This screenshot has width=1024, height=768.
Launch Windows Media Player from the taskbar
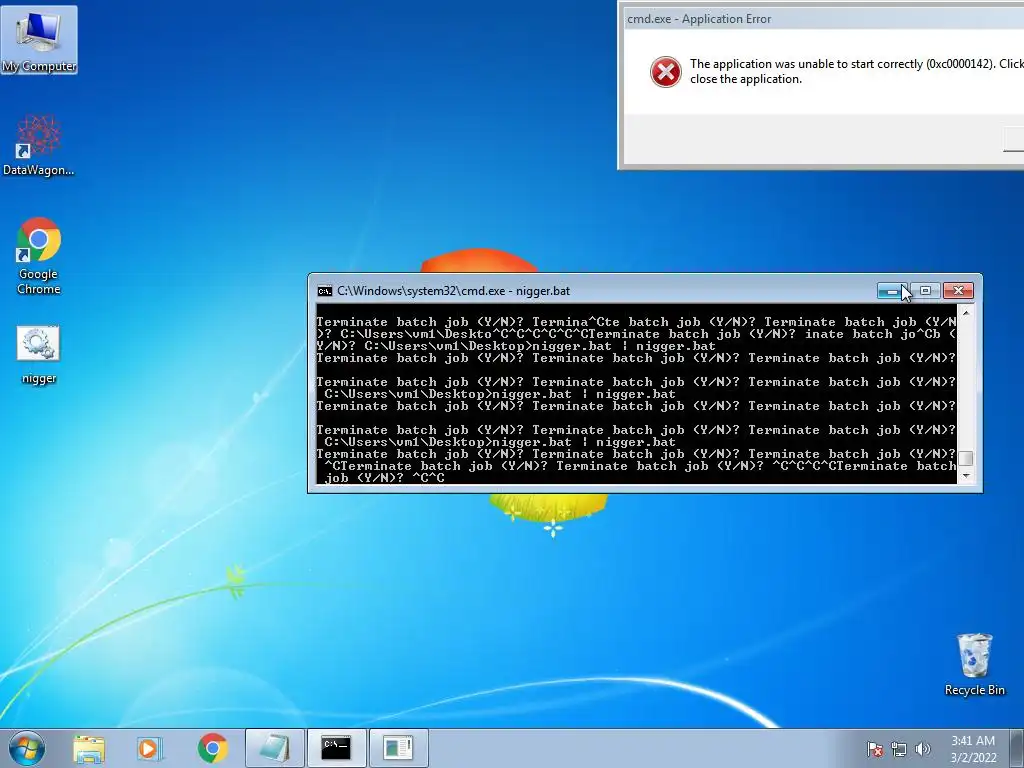click(x=150, y=748)
